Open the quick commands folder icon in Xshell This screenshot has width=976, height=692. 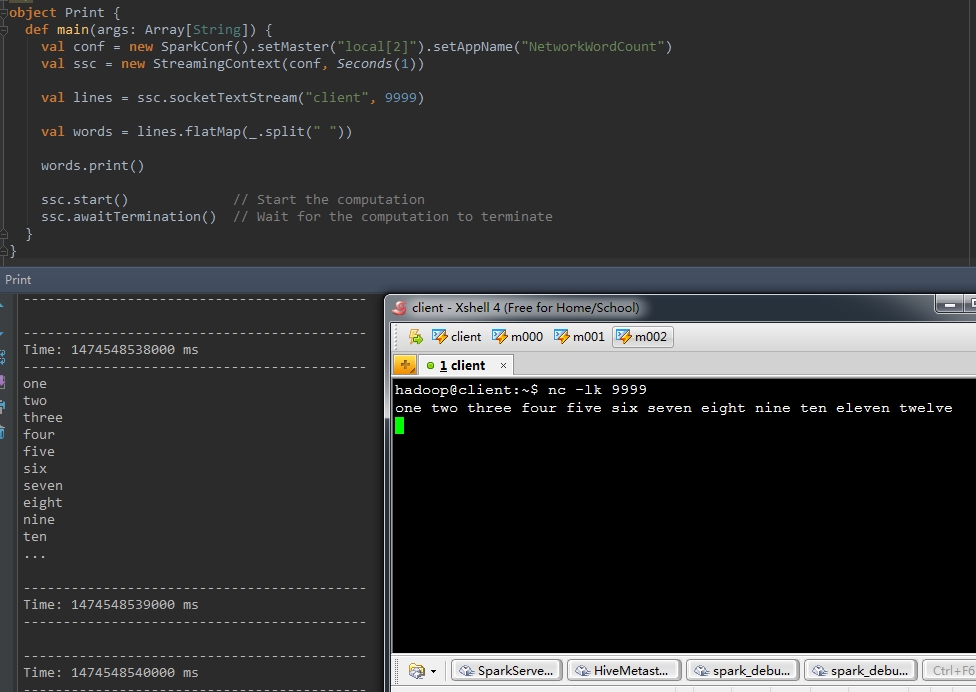click(416, 671)
